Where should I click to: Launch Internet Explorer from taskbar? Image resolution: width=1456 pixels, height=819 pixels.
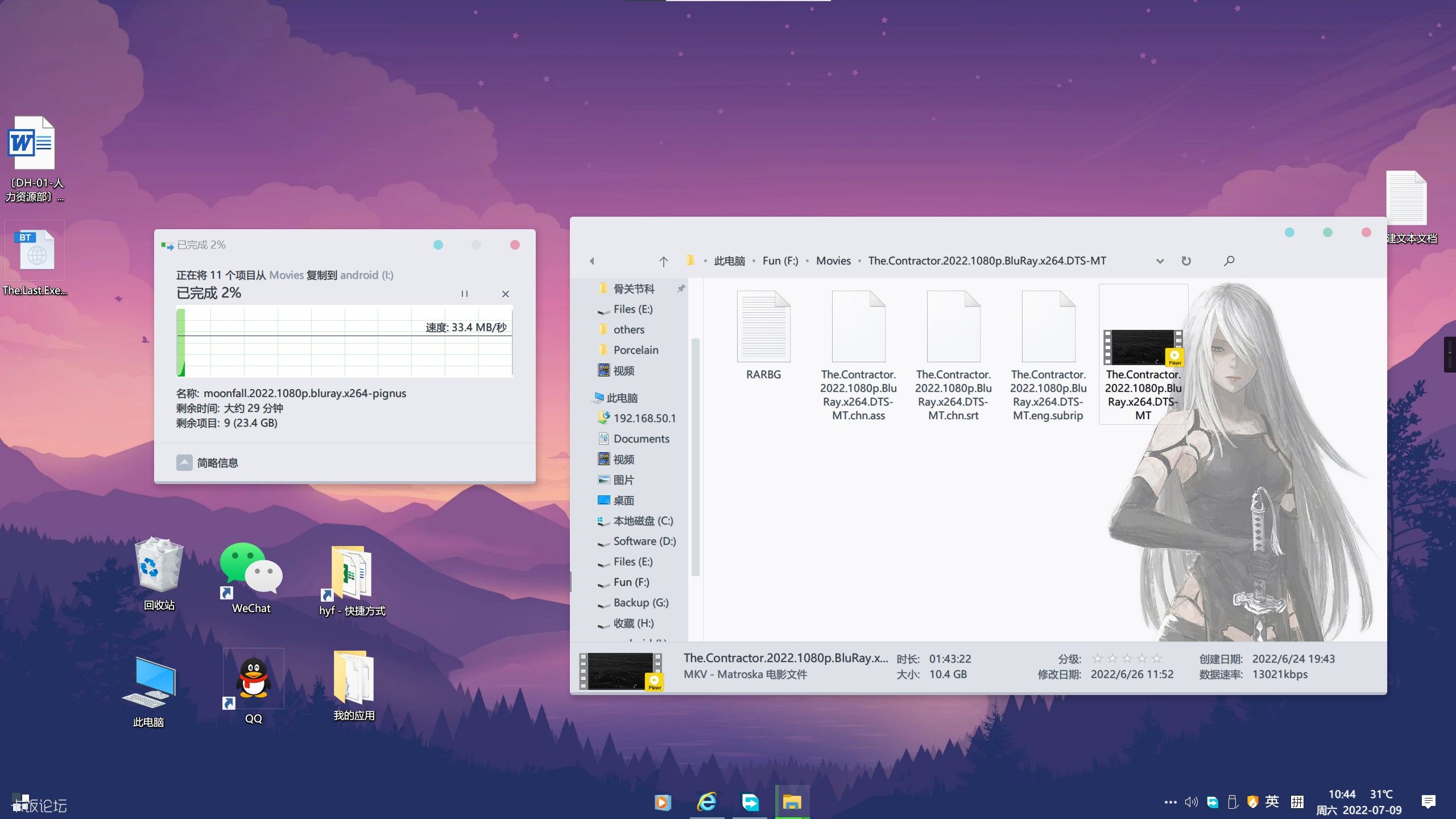(707, 802)
